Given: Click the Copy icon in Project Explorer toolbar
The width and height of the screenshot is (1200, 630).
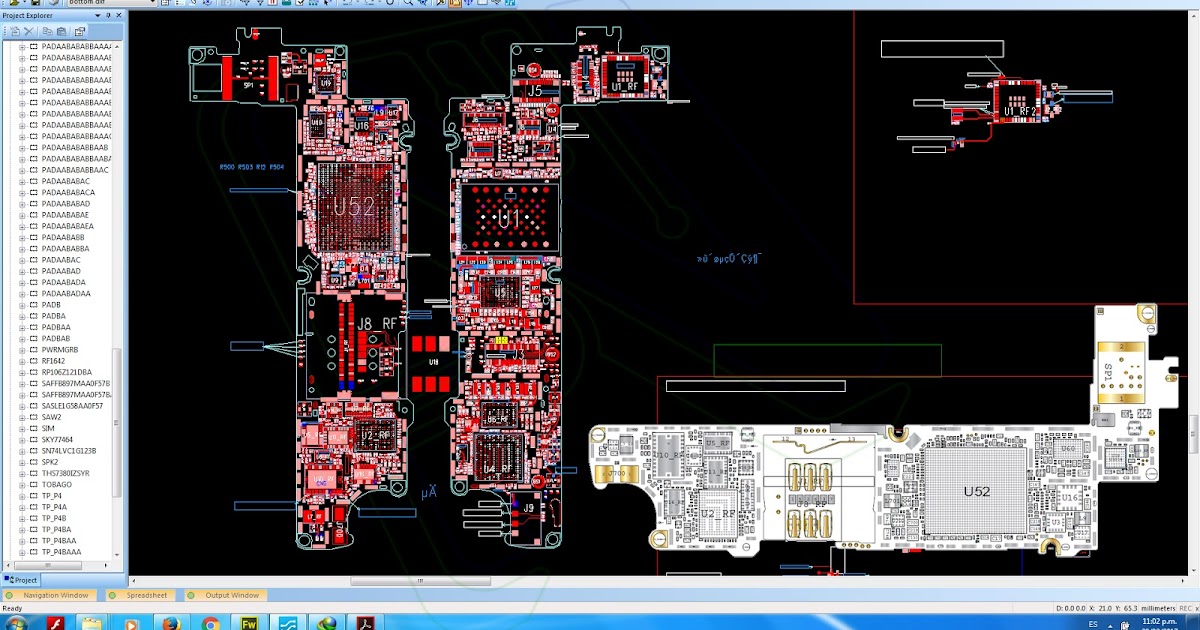Looking at the screenshot, I should (x=47, y=32).
